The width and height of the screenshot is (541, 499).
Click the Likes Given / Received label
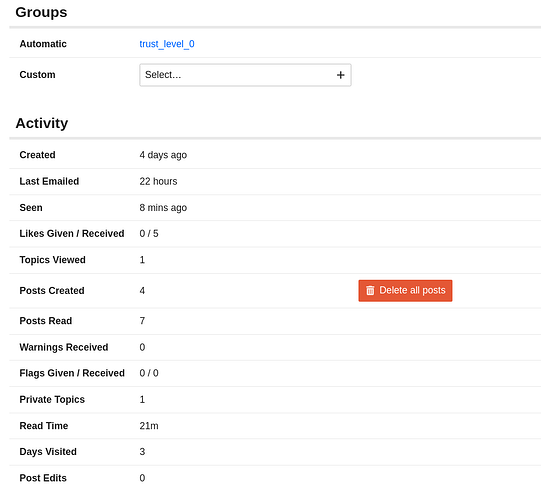tap(72, 234)
